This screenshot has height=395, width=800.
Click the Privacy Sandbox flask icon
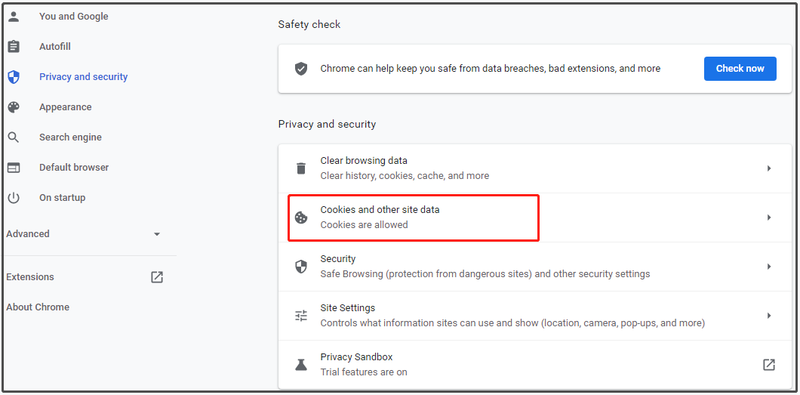coord(301,365)
